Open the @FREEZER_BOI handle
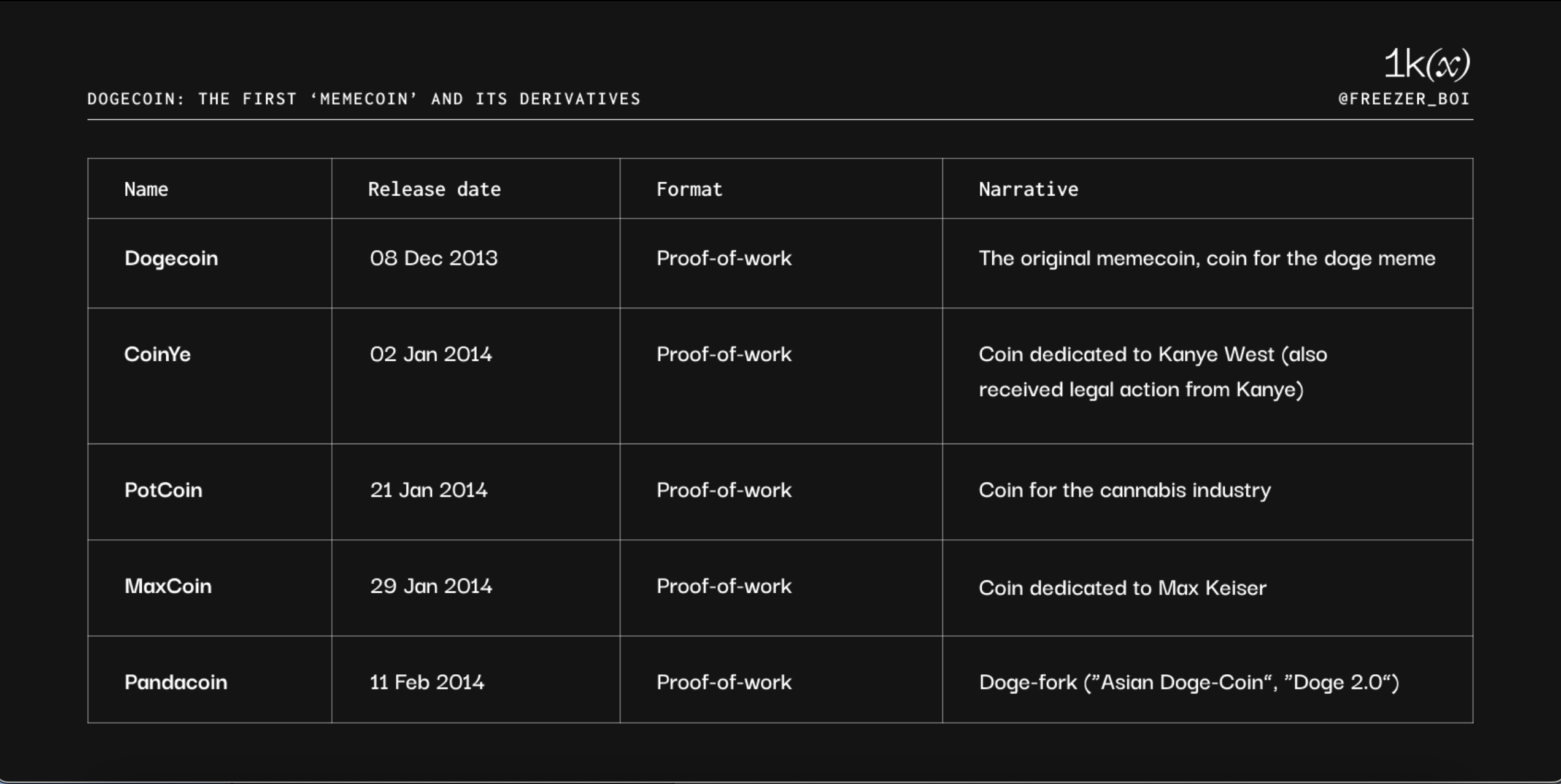The image size is (1561, 784). (1404, 99)
